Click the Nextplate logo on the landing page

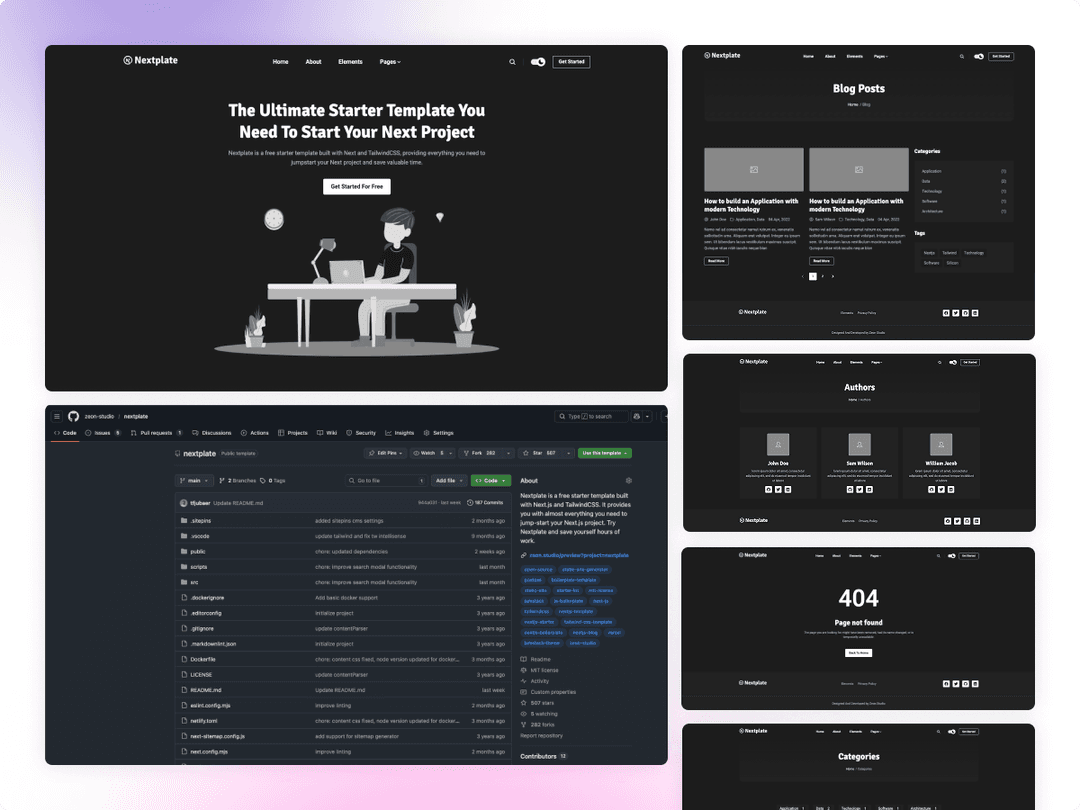[151, 61]
